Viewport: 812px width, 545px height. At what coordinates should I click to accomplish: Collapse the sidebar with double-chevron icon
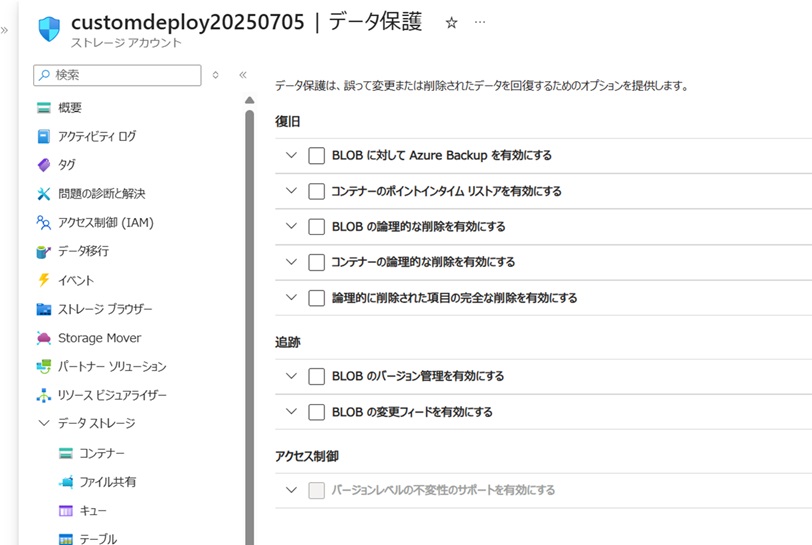point(243,75)
